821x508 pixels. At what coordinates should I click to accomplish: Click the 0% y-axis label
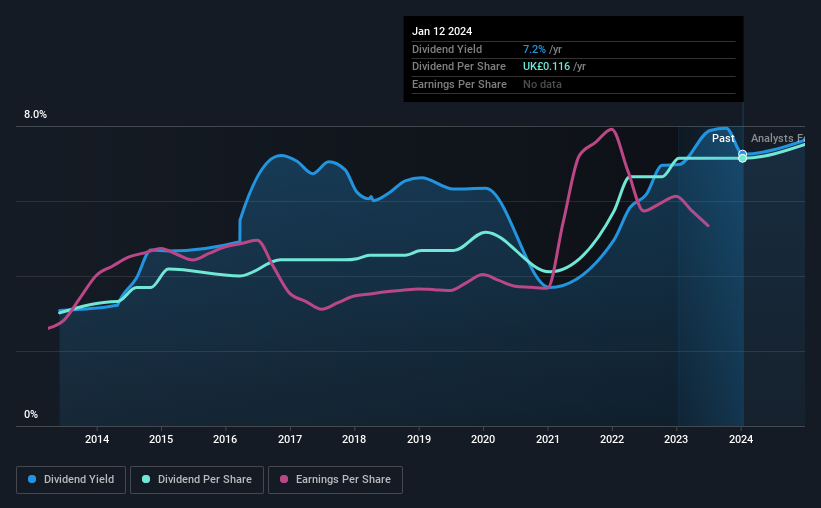(x=31, y=414)
